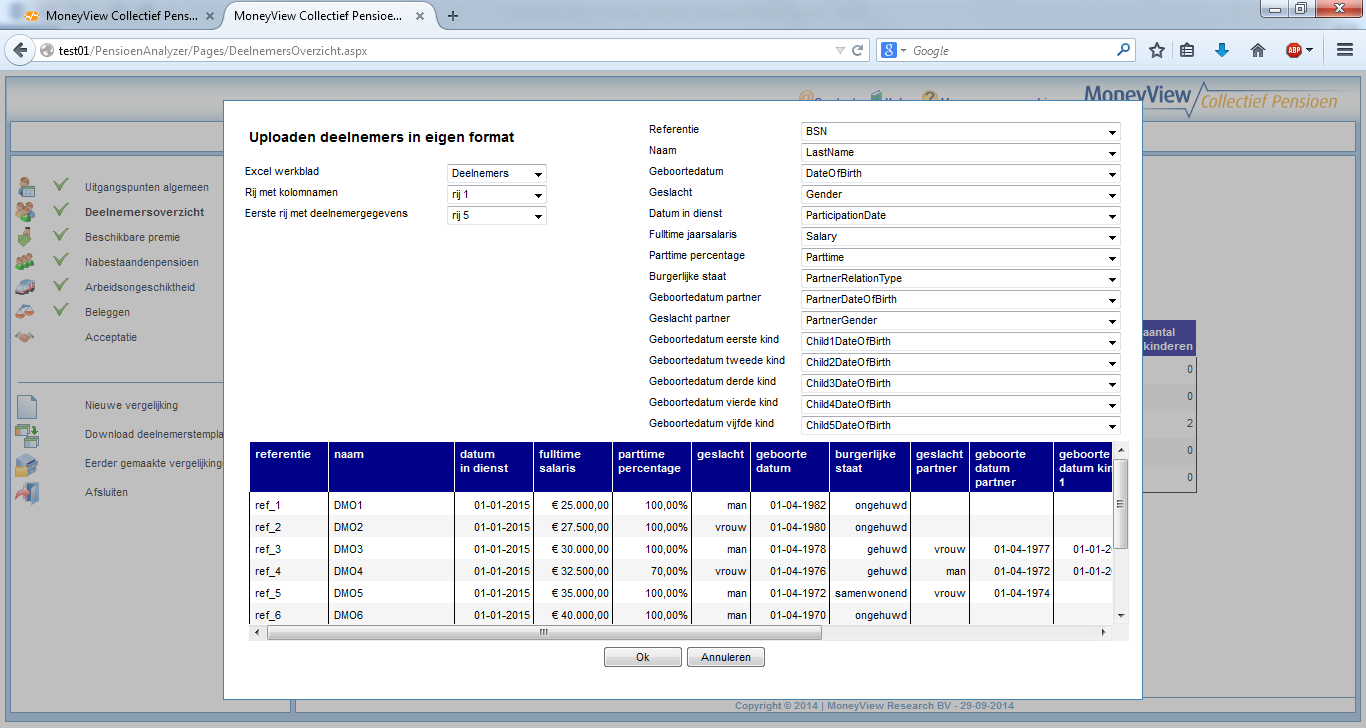Click the Arbeidsongeschiktheid ambulance icon
Image resolution: width=1366 pixels, height=728 pixels.
pos(27,287)
